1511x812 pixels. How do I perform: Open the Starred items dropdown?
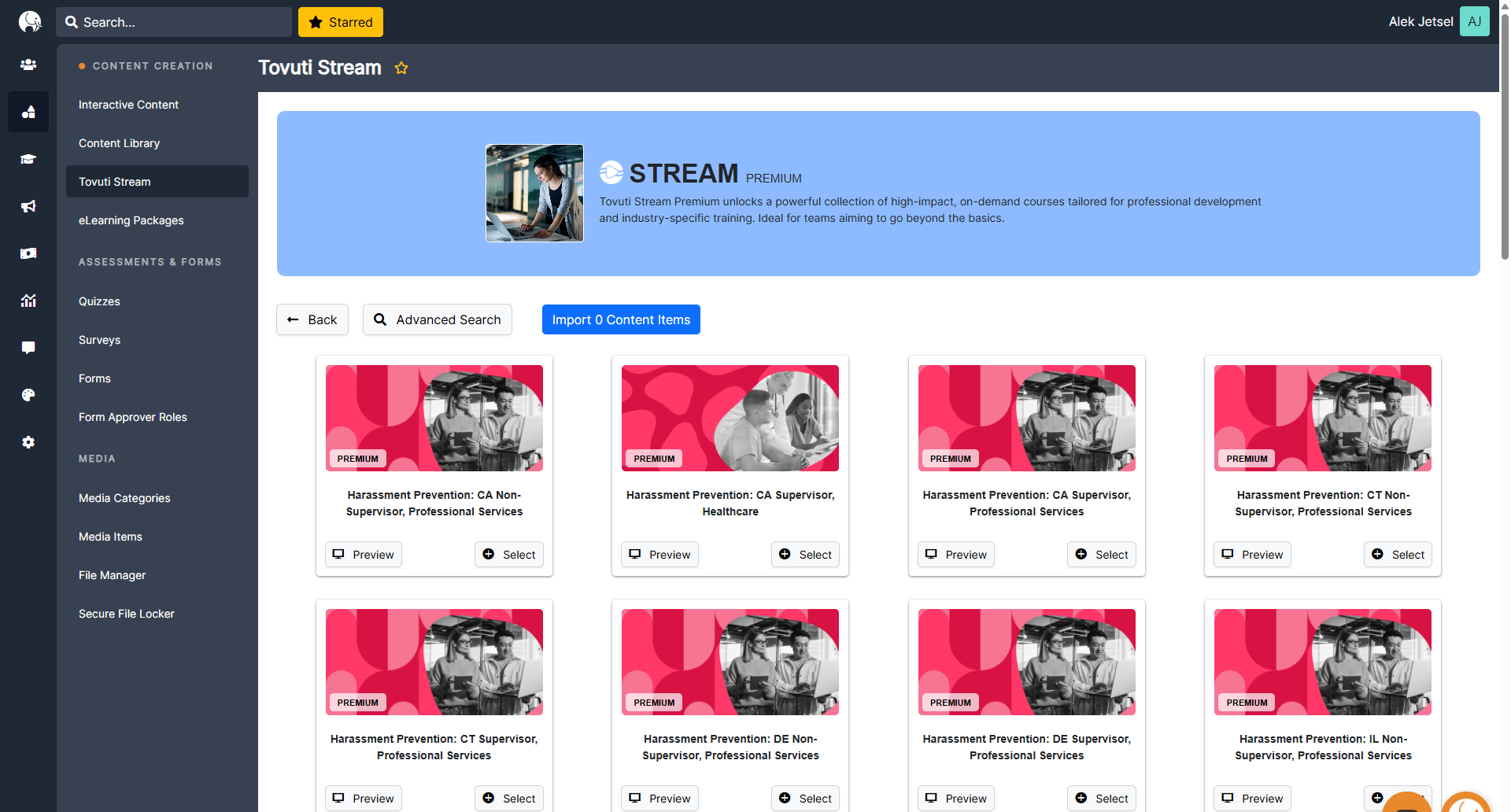tap(341, 22)
